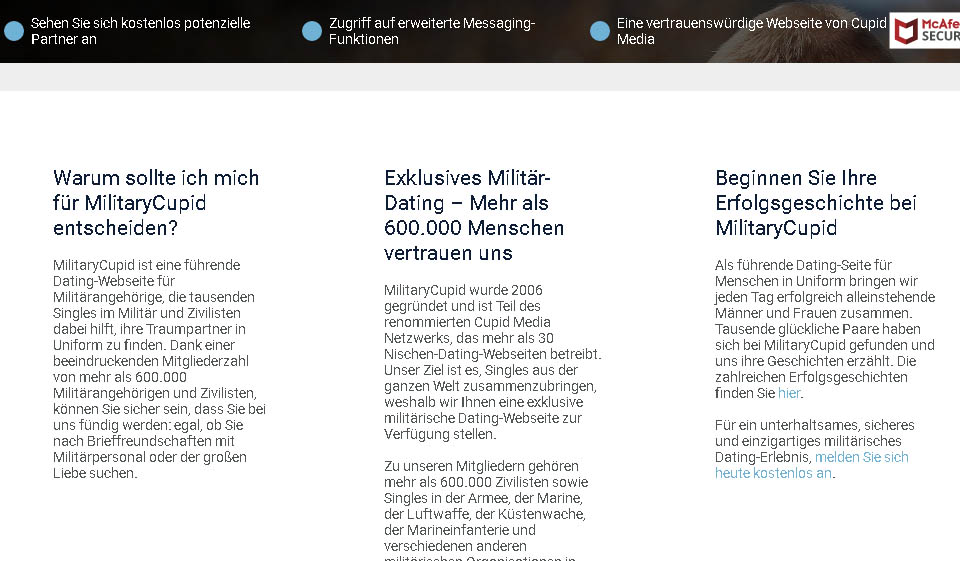Viewport: 960px width, 561px height.
Task: Click the paragraph starting "MilitaryCupid wurde 2006 gegründet"
Action: (490, 362)
